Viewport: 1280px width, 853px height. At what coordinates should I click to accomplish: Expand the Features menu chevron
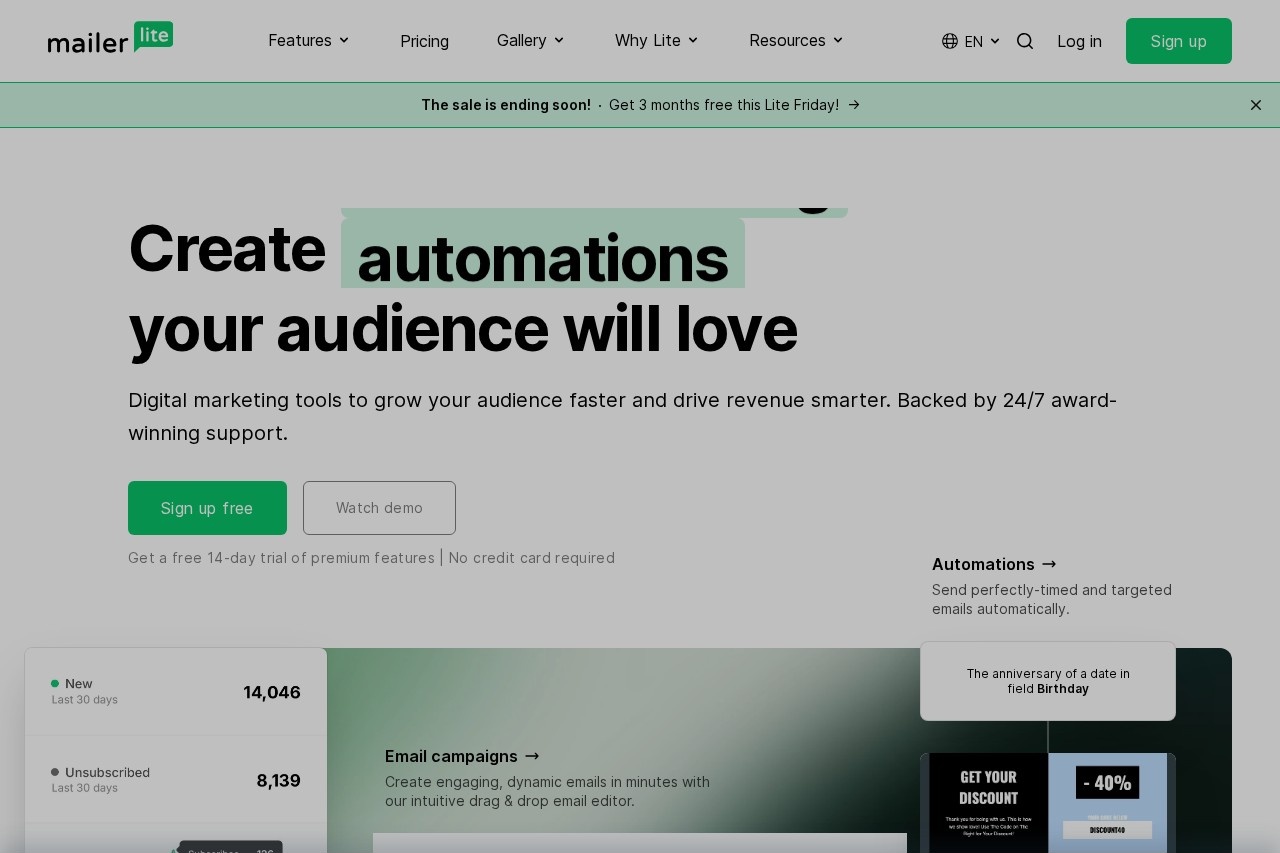tap(344, 40)
